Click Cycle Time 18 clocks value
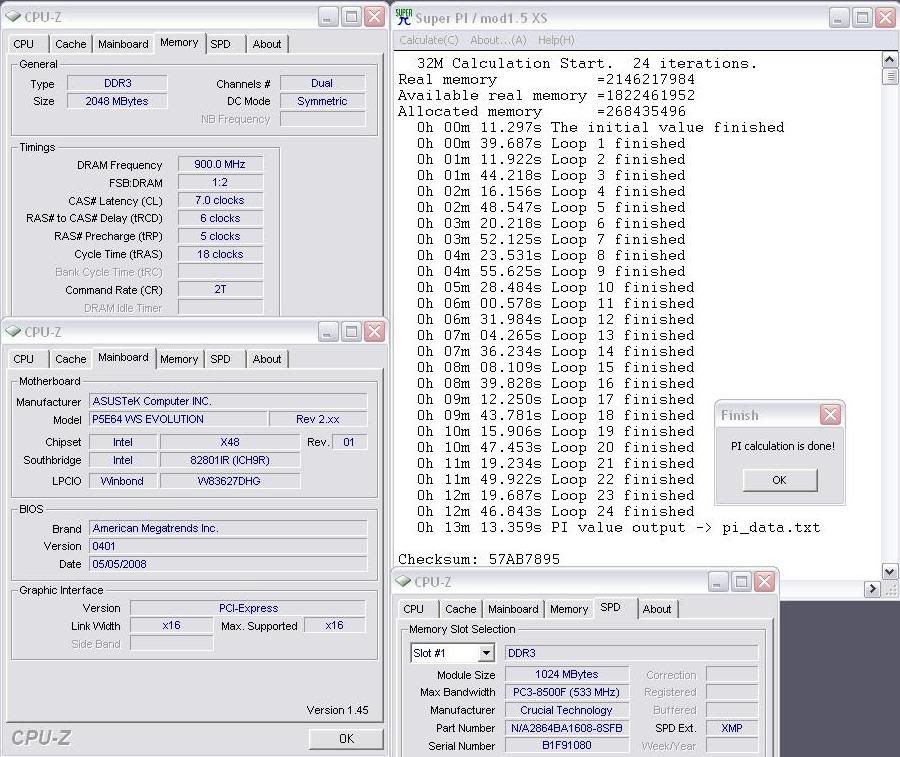Viewport: 900px width, 757px height. [220, 254]
